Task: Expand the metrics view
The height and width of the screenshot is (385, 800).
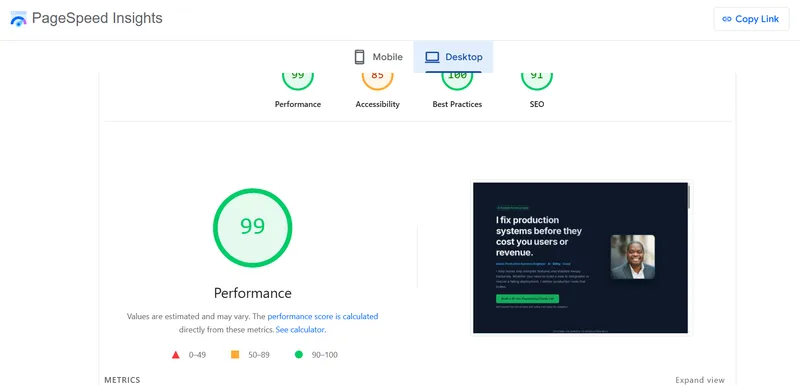Action: [x=699, y=380]
